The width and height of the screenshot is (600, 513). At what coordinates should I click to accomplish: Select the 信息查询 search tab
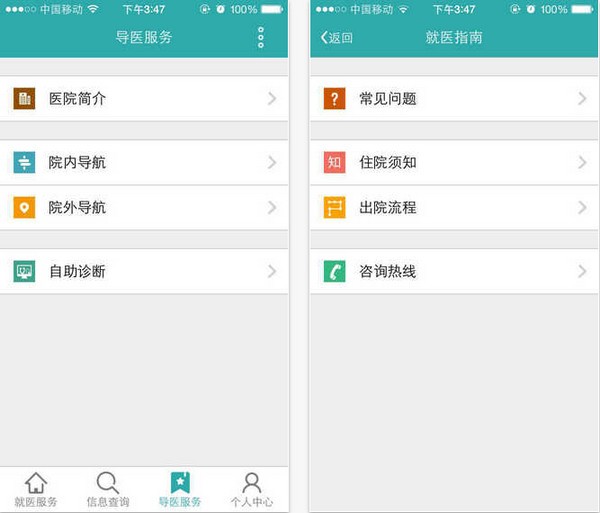pyautogui.click(x=108, y=490)
